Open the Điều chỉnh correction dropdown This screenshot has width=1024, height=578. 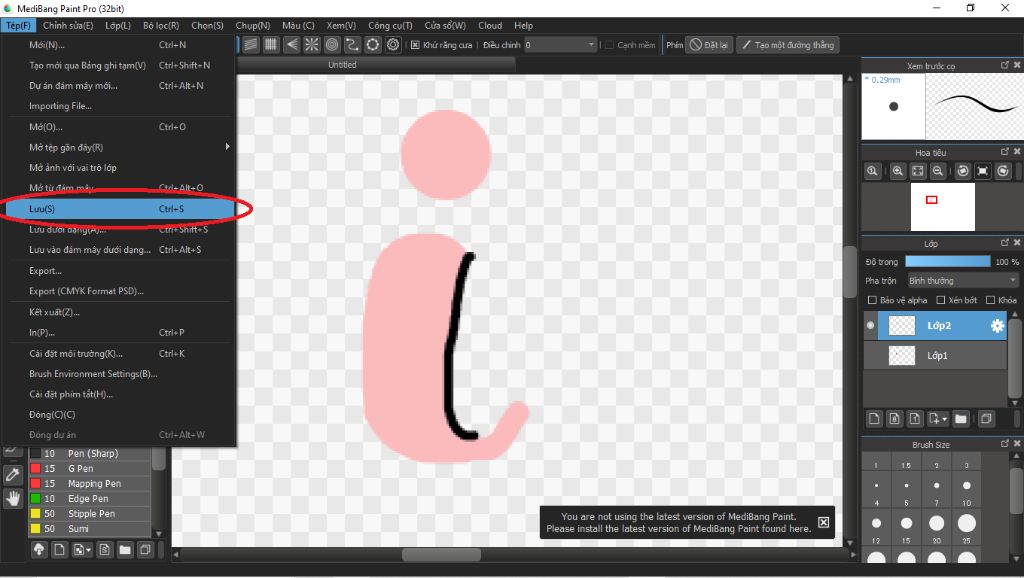[560, 45]
